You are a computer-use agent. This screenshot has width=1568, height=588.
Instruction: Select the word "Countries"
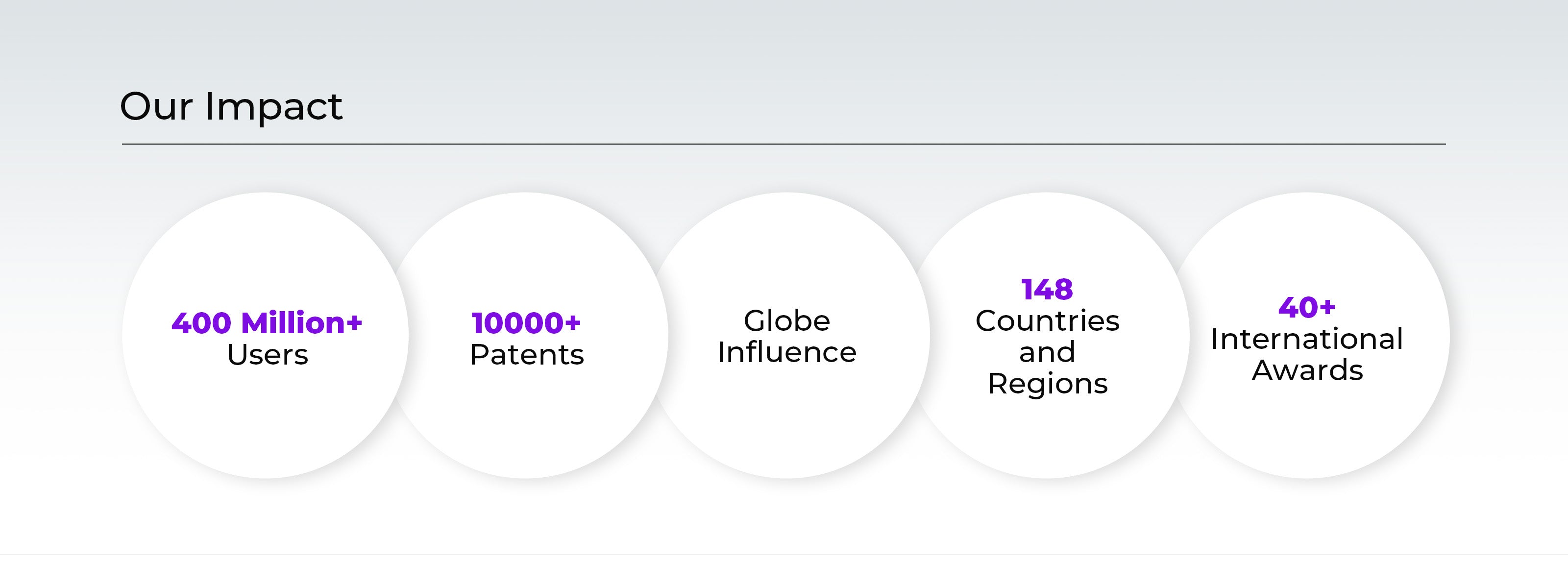tap(1047, 321)
